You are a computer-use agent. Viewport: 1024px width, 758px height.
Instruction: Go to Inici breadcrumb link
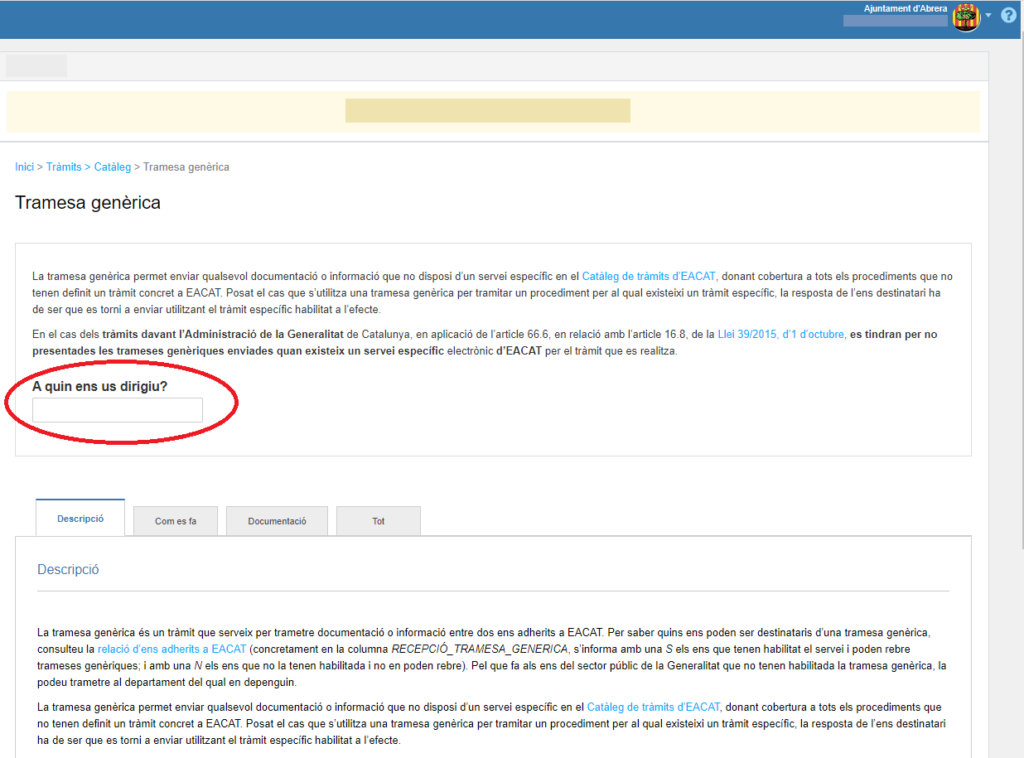click(24, 167)
